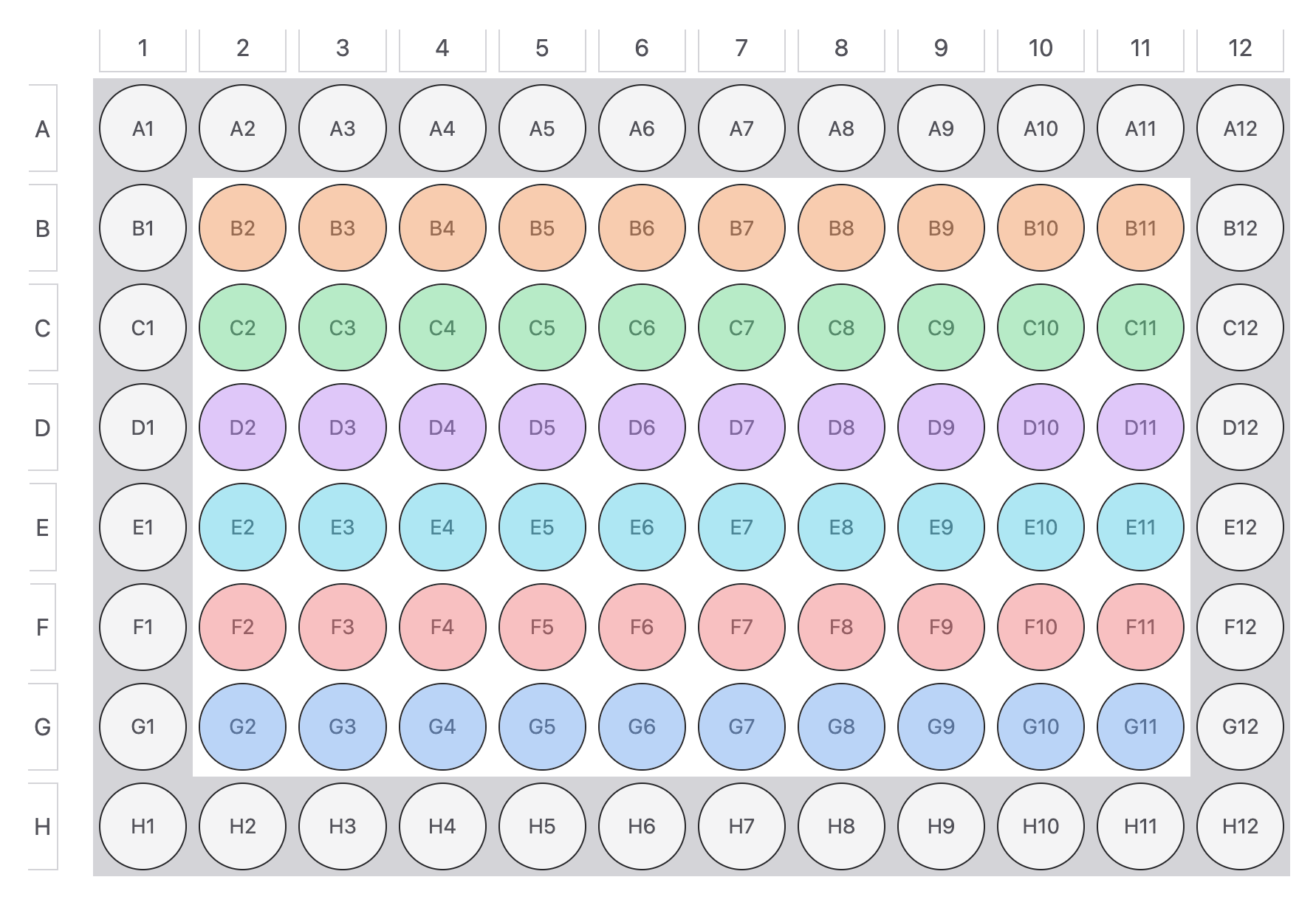Select blue well G4
The height and width of the screenshot is (908, 1316).
442,726
